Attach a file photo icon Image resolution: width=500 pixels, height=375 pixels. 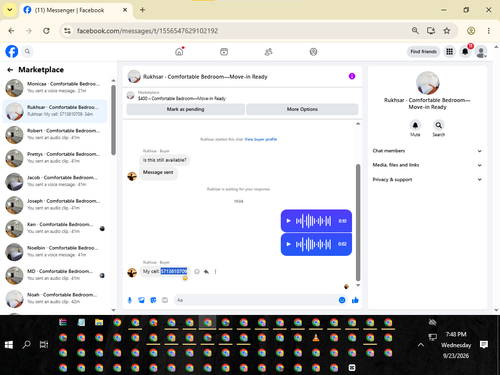(x=142, y=300)
